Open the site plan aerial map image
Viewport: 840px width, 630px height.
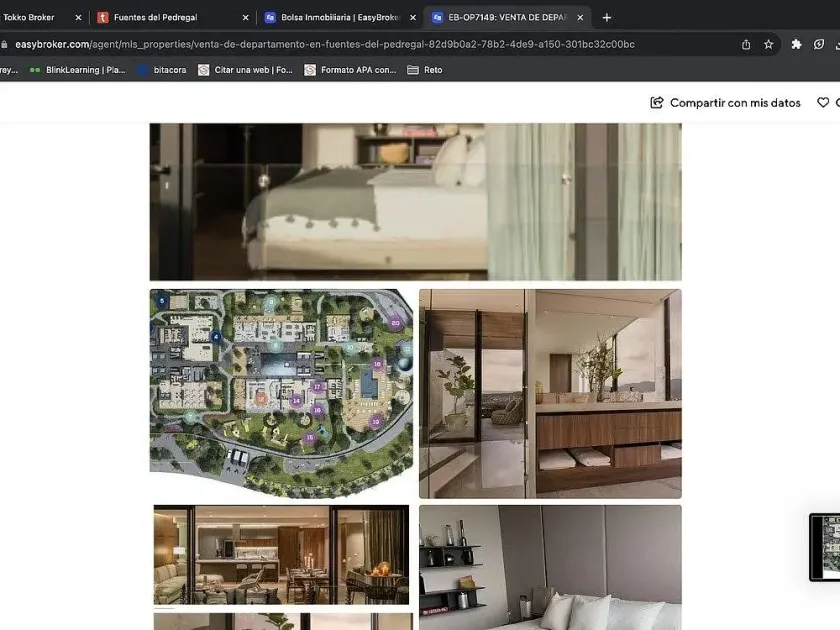(281, 394)
